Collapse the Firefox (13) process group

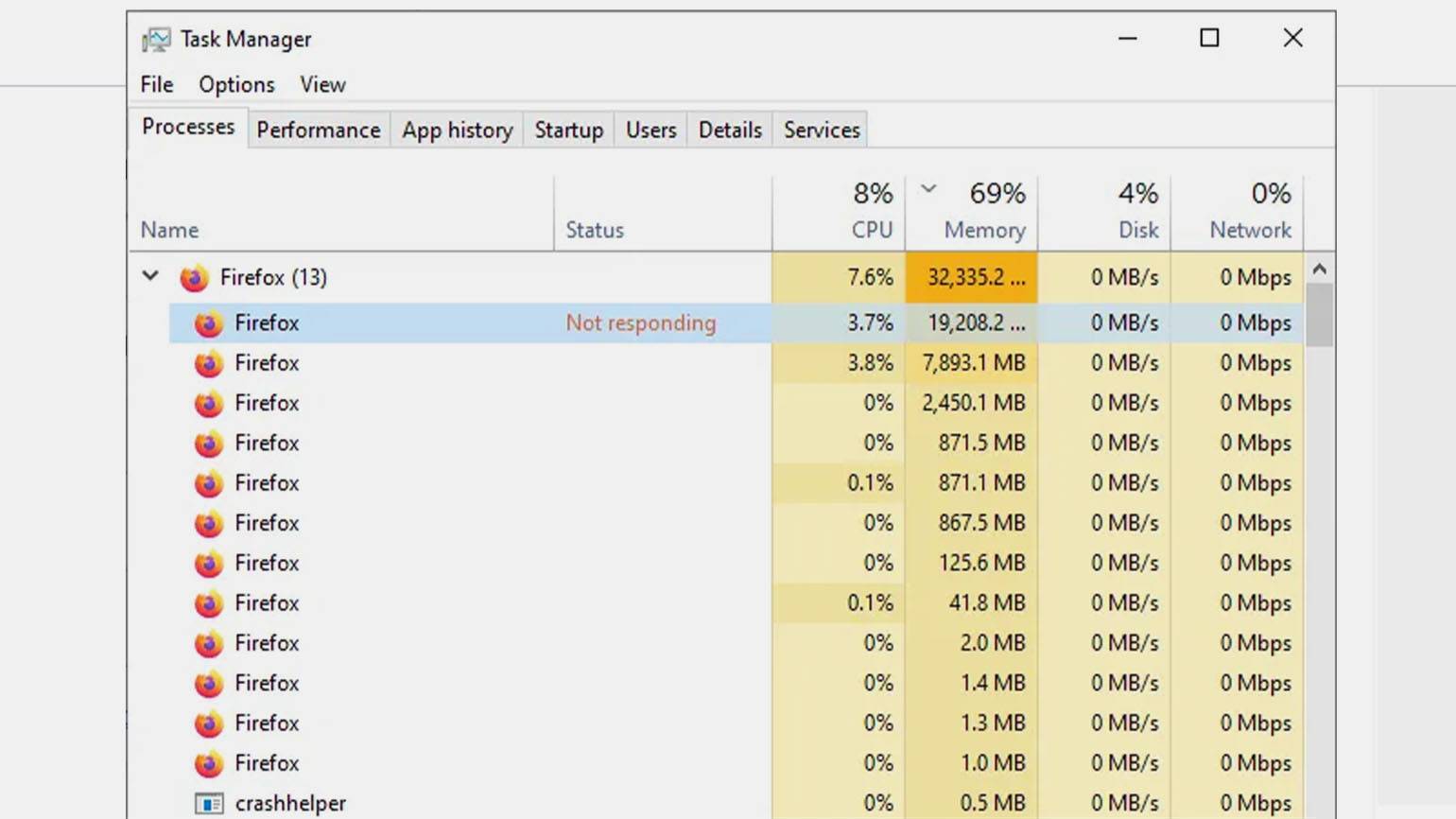(150, 276)
